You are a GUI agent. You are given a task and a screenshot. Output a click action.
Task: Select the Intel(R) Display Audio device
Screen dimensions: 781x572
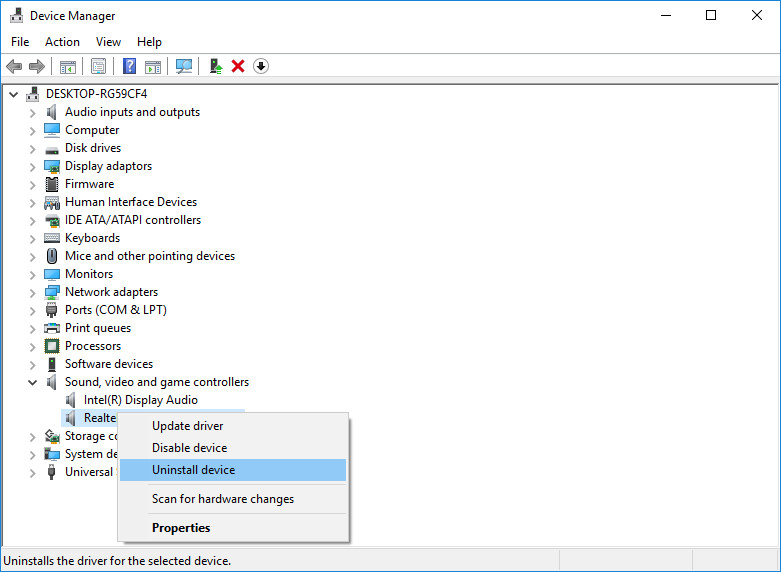(140, 400)
